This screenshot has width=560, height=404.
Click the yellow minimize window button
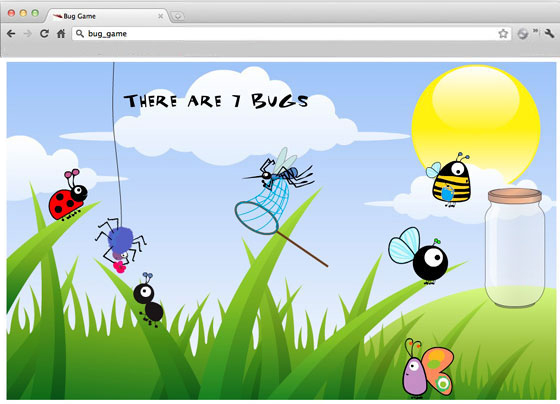[x=23, y=13]
